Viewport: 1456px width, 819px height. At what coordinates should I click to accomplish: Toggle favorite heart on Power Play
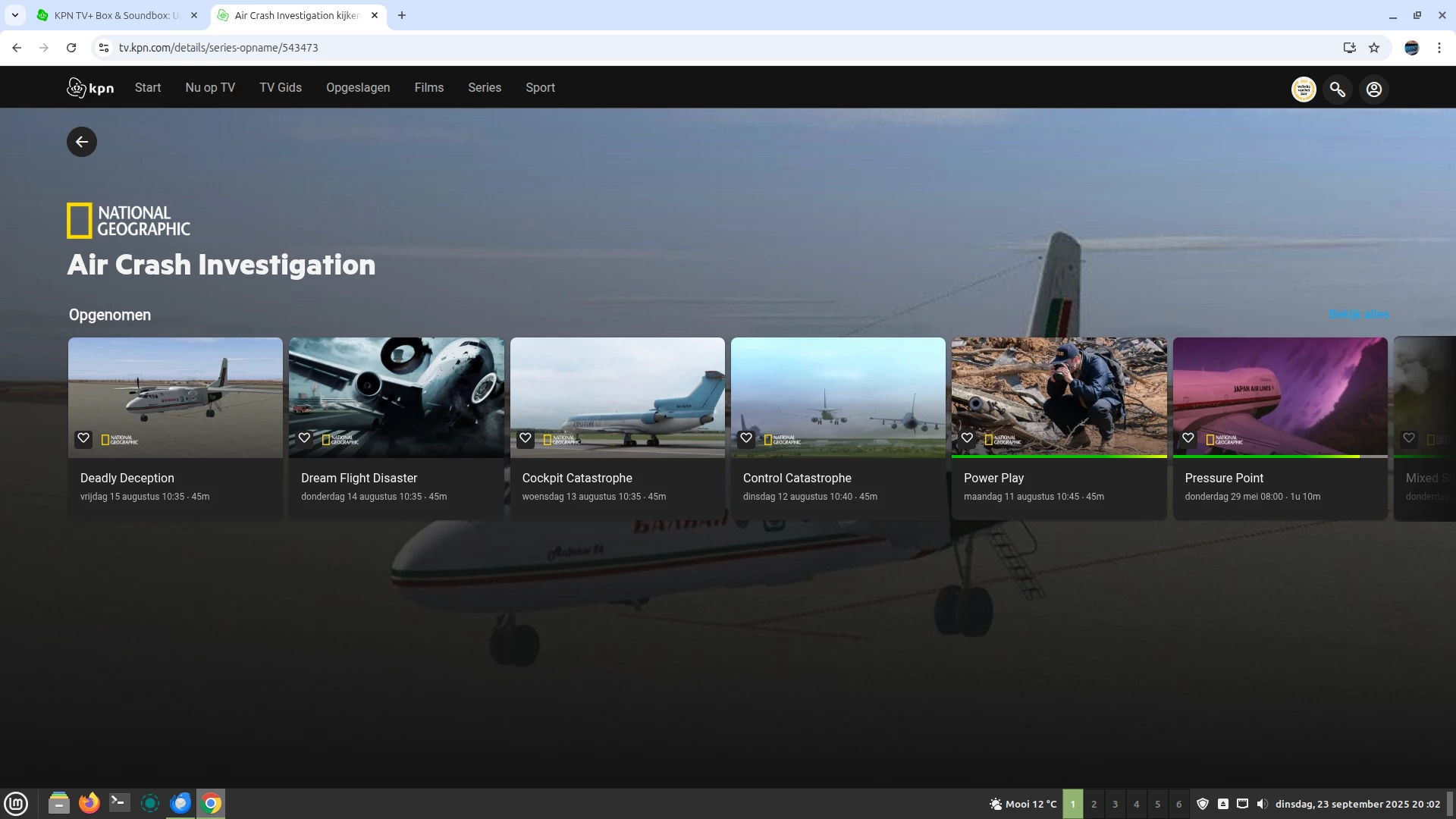[x=967, y=438]
